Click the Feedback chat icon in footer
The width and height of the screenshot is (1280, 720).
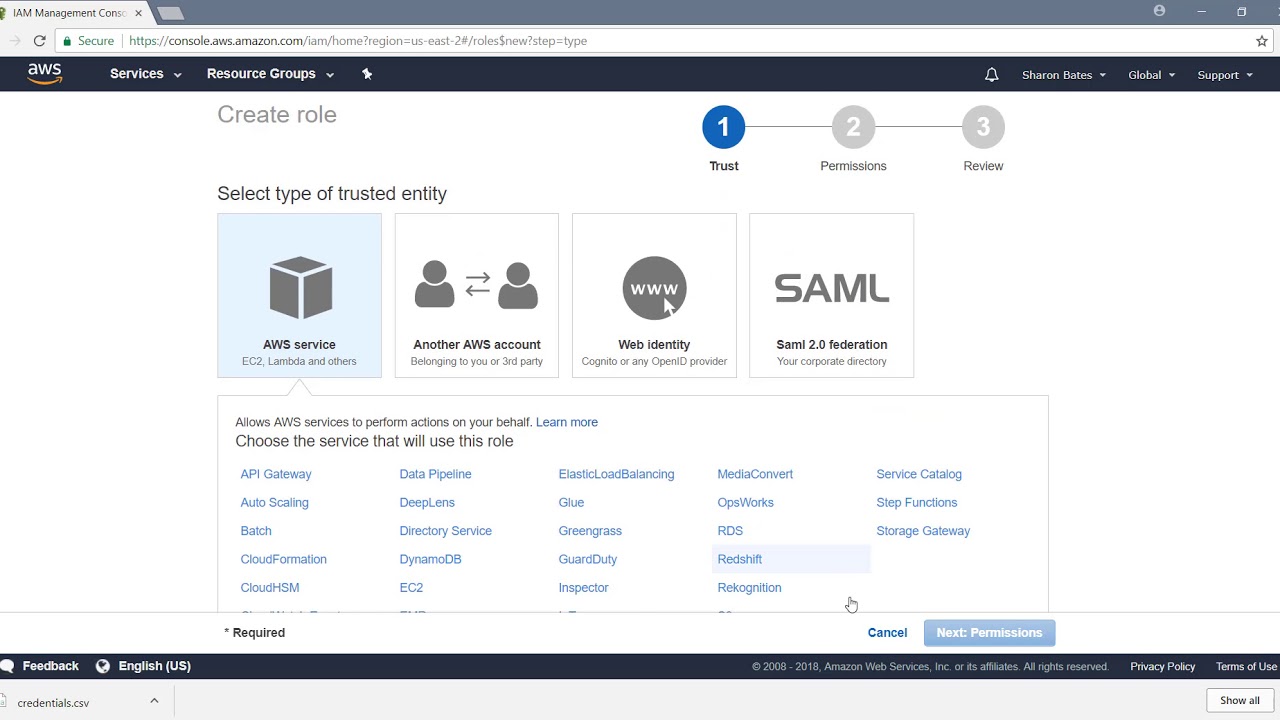tap(7, 666)
